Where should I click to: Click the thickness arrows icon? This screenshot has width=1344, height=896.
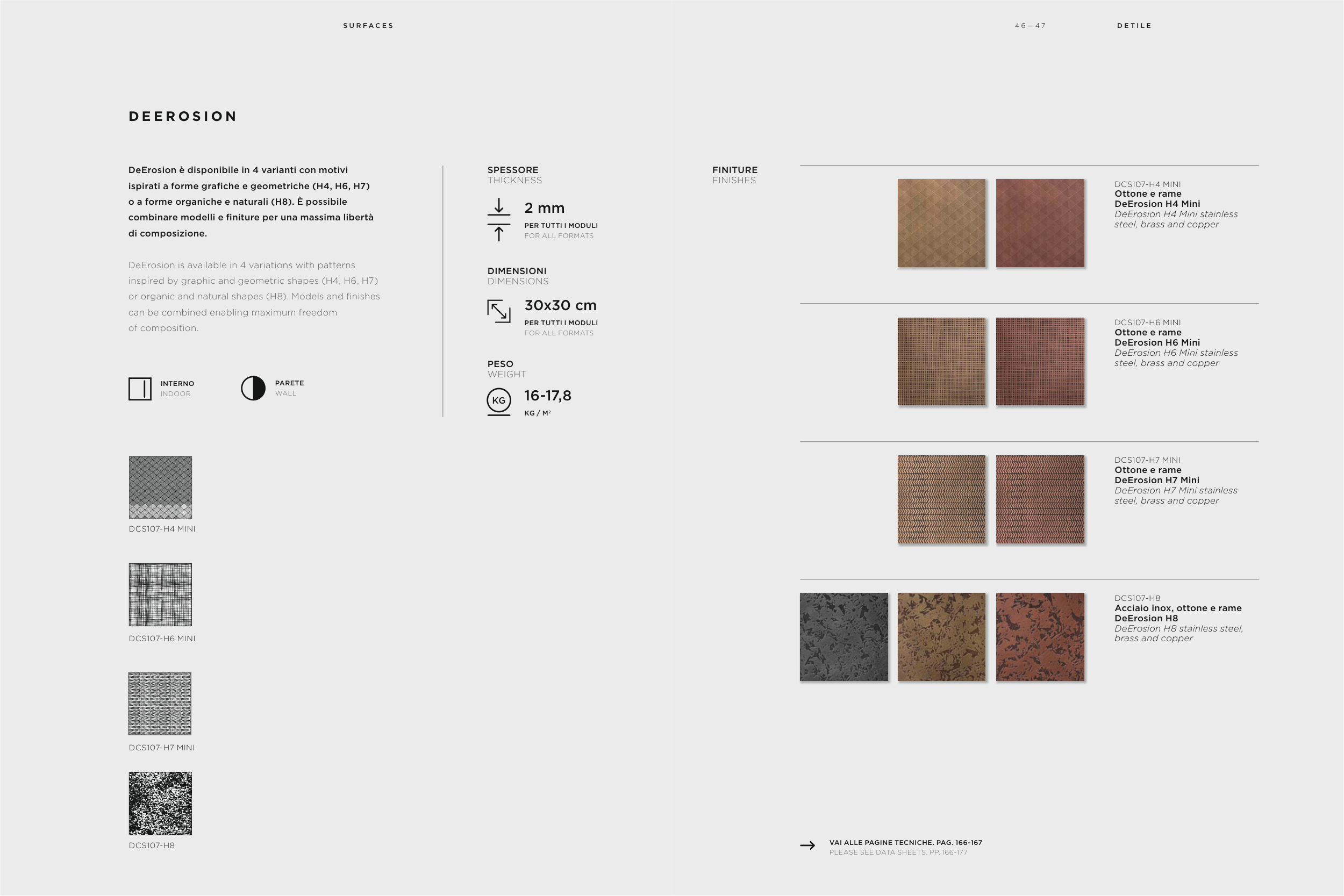(x=498, y=220)
